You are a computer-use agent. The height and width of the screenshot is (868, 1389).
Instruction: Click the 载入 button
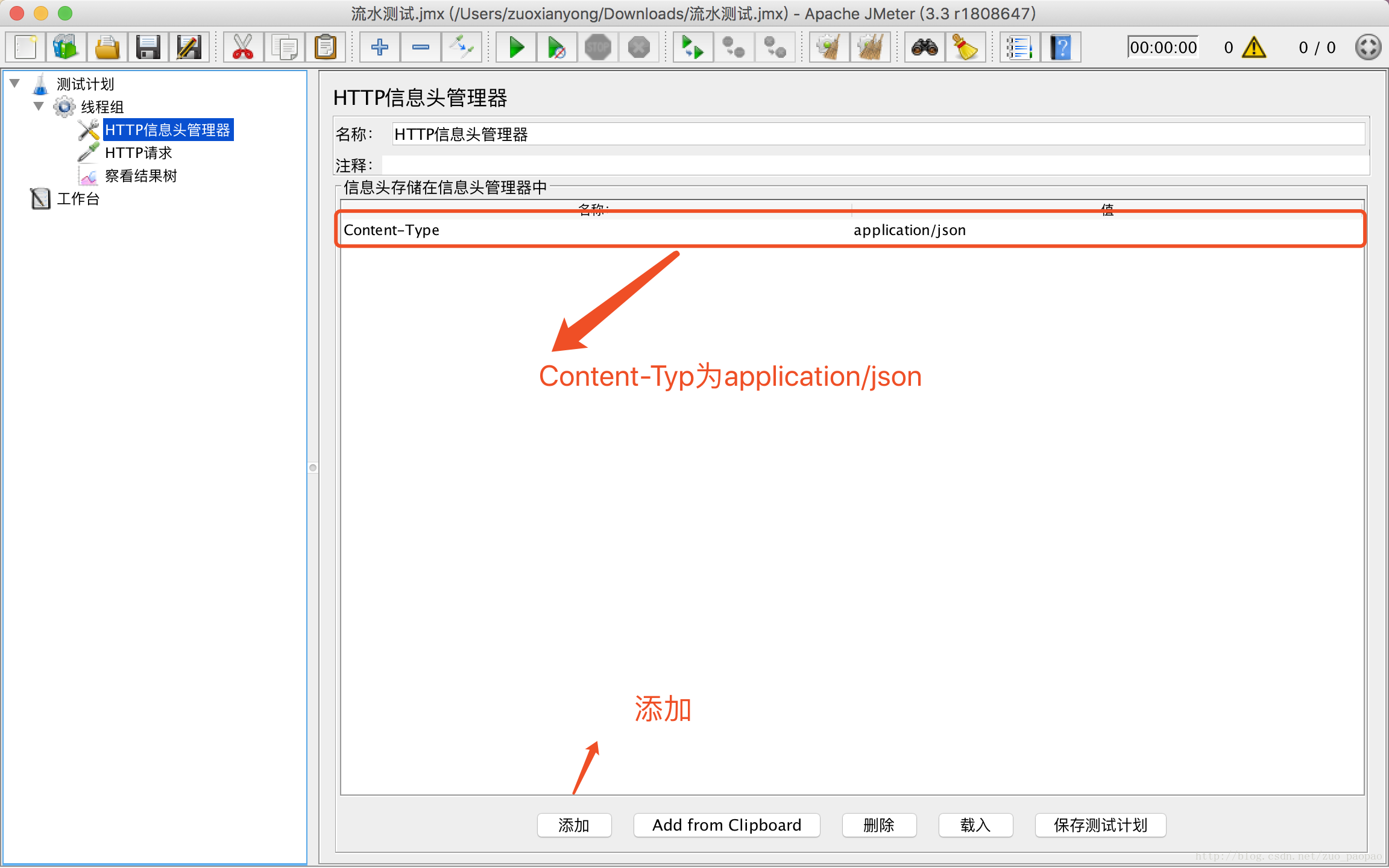pyautogui.click(x=975, y=825)
